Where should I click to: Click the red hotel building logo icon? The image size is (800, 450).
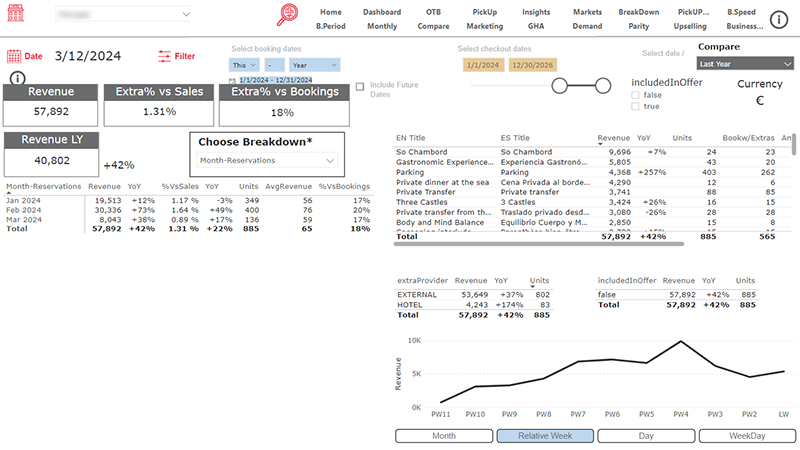point(16,16)
